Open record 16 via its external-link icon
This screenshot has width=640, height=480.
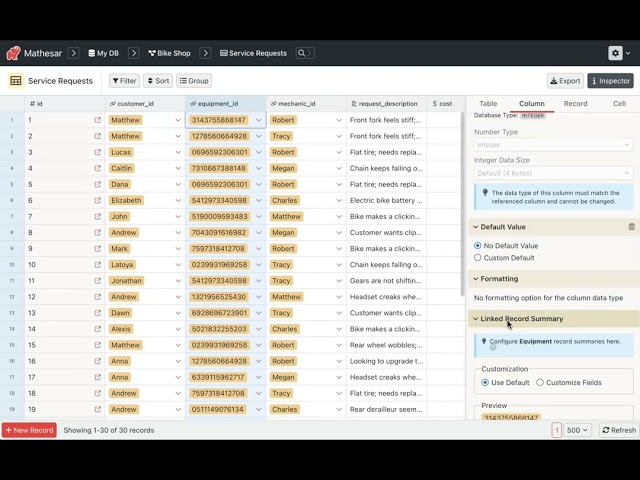(97, 361)
